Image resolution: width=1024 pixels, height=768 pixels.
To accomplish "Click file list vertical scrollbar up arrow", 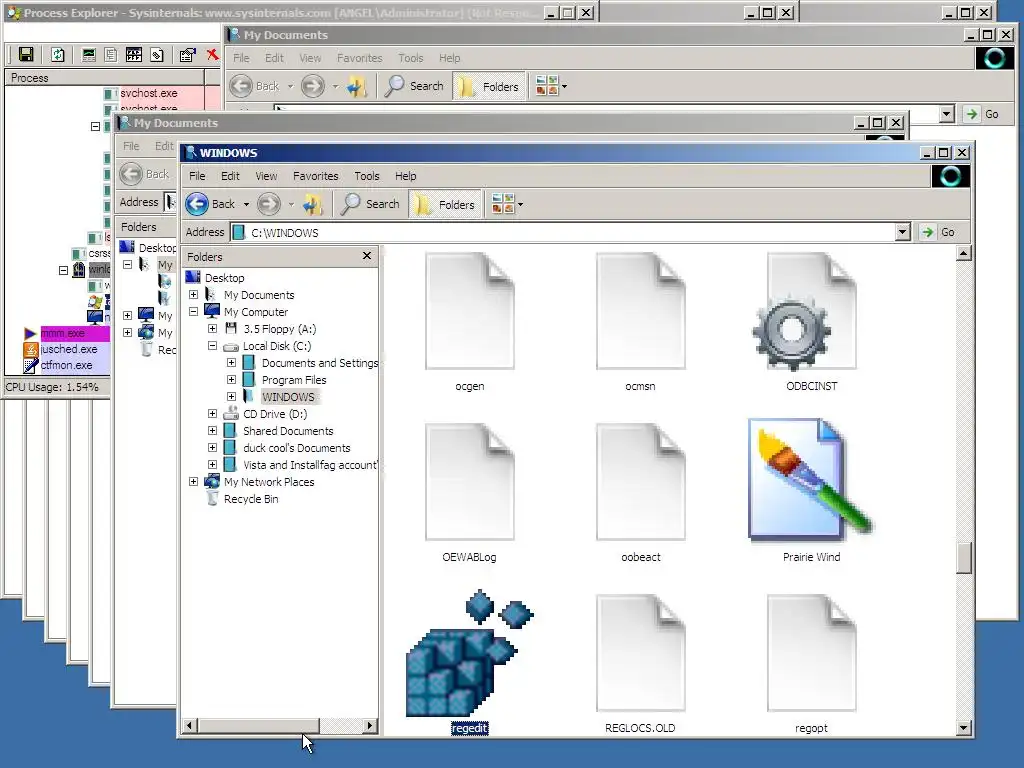I will click(x=964, y=253).
